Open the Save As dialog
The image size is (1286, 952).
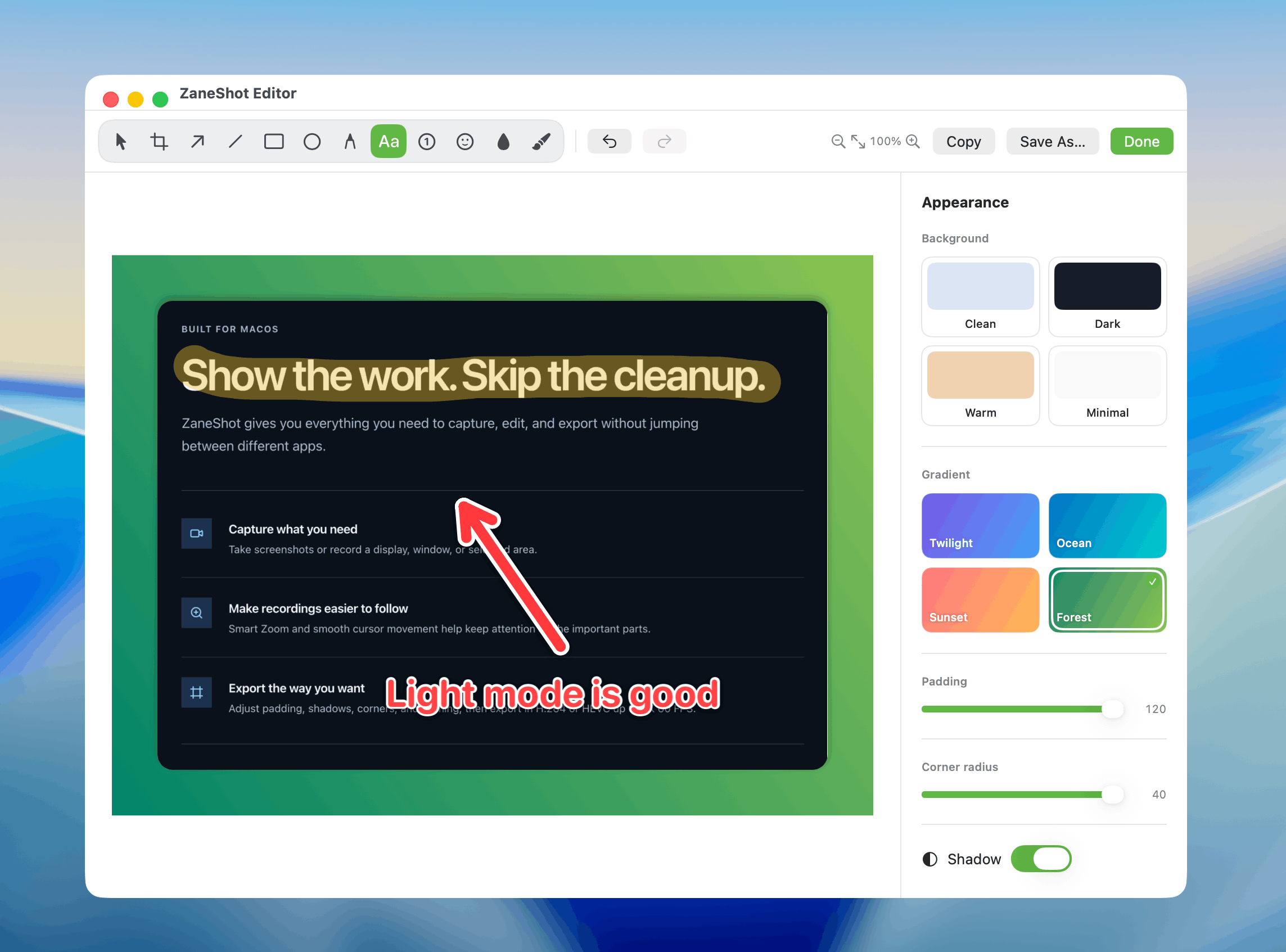point(1052,141)
